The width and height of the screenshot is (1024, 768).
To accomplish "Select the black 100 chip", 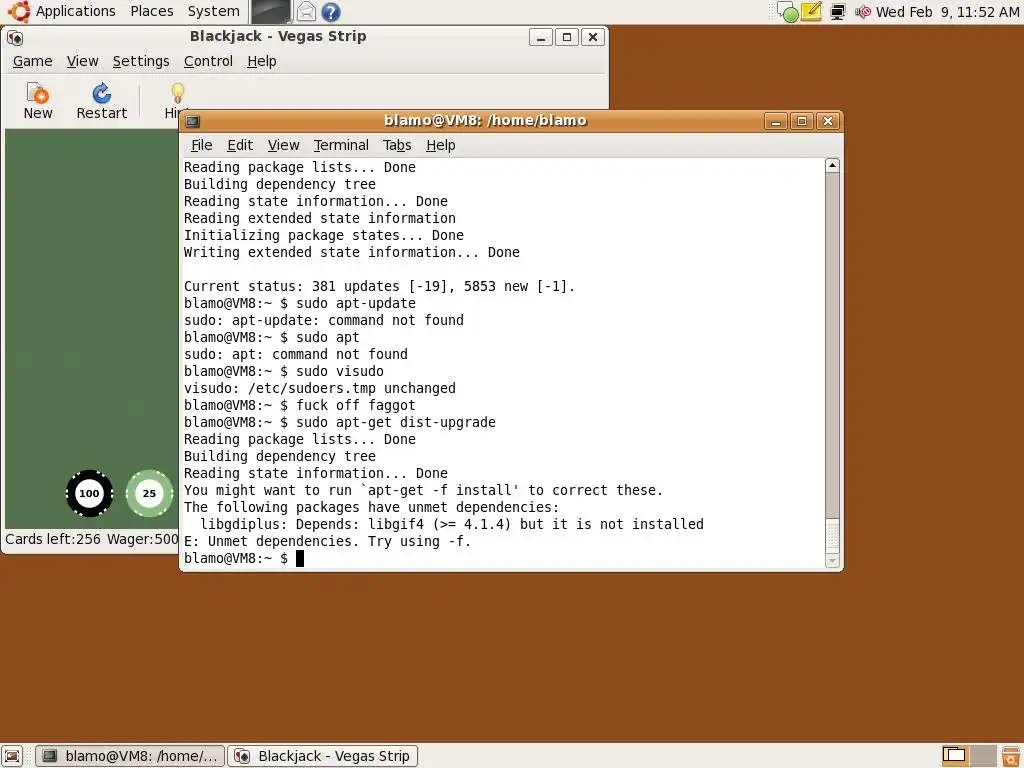I will (89, 493).
